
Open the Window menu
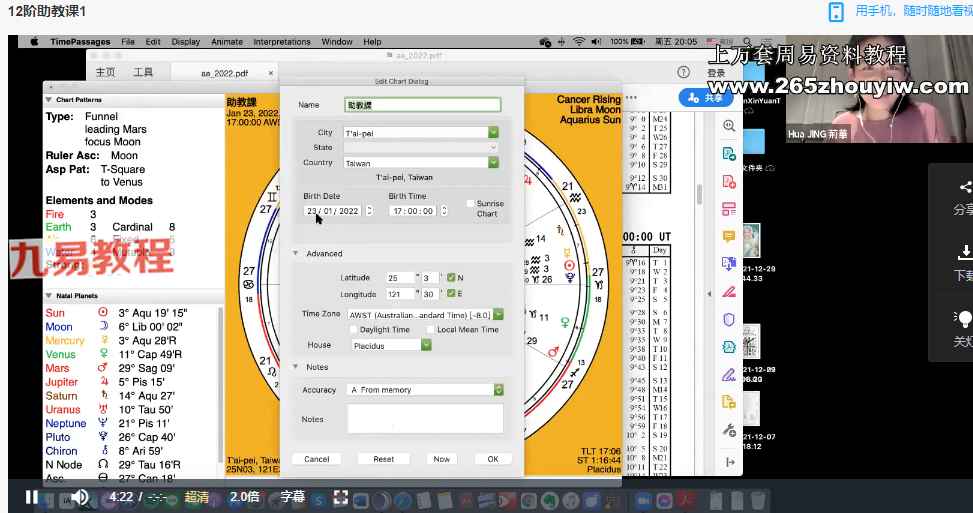pyautogui.click(x=337, y=42)
